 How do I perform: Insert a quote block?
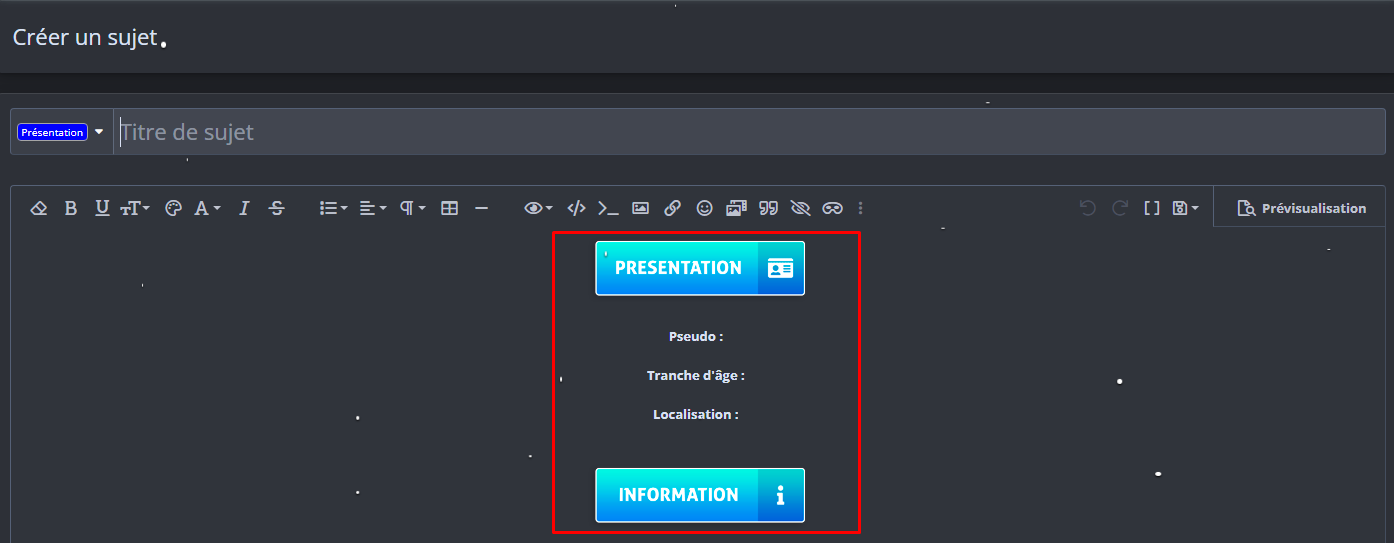click(768, 208)
